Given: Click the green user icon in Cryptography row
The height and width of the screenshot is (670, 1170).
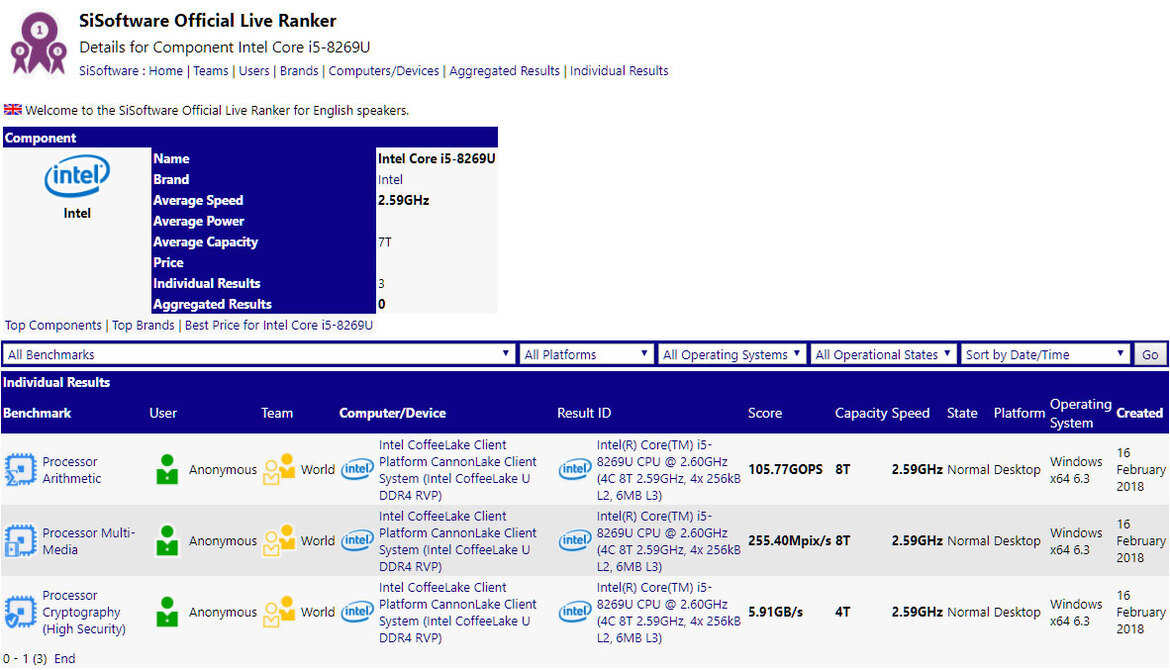Looking at the screenshot, I should pyautogui.click(x=167, y=612).
